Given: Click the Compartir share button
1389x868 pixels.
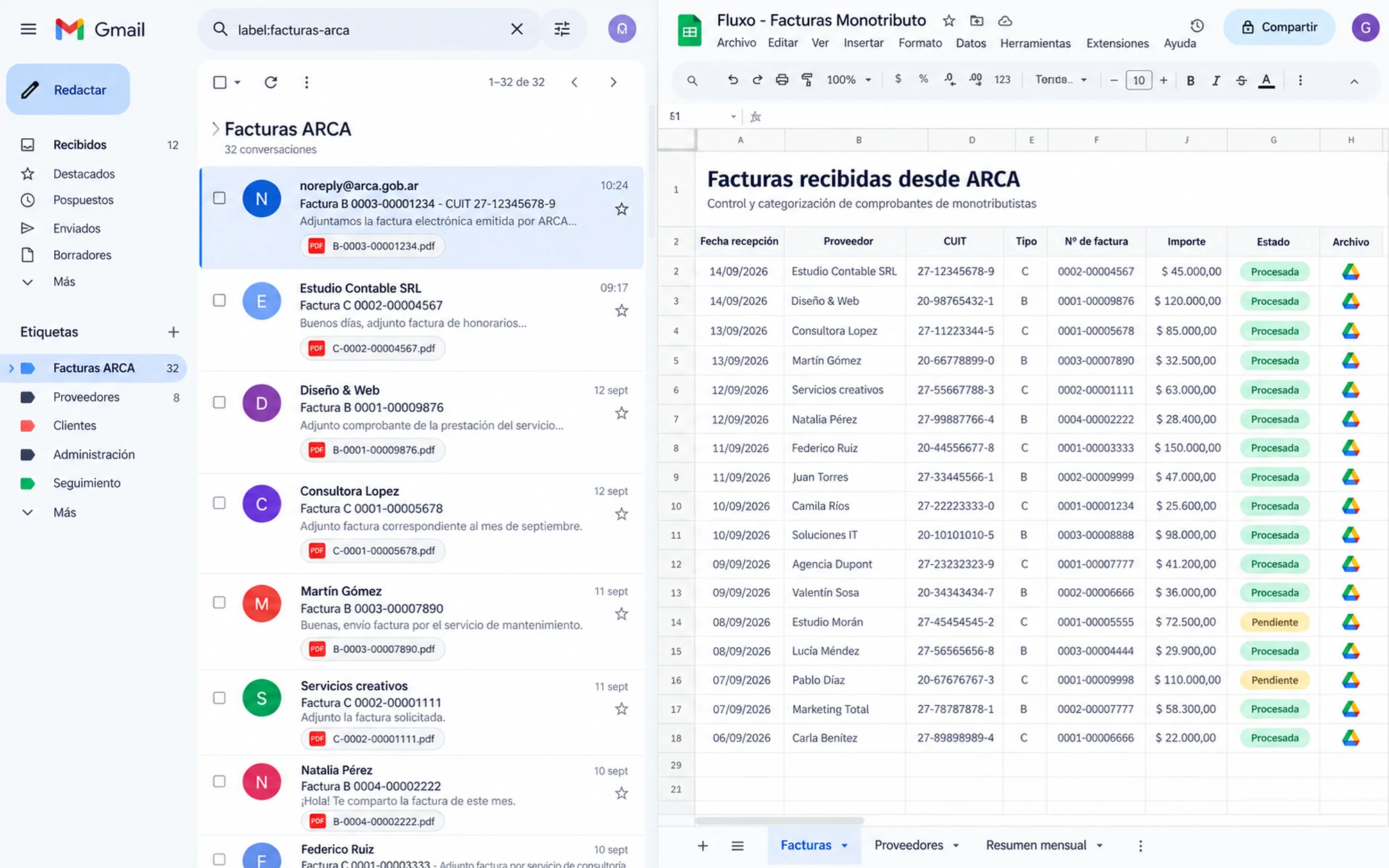Looking at the screenshot, I should click(1279, 27).
